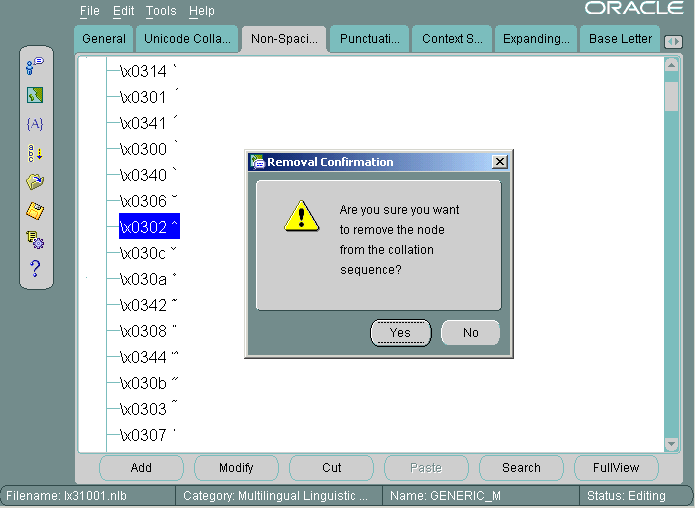Click the yellow floppy disk save icon
Screen dimensions: 695x508
35,211
